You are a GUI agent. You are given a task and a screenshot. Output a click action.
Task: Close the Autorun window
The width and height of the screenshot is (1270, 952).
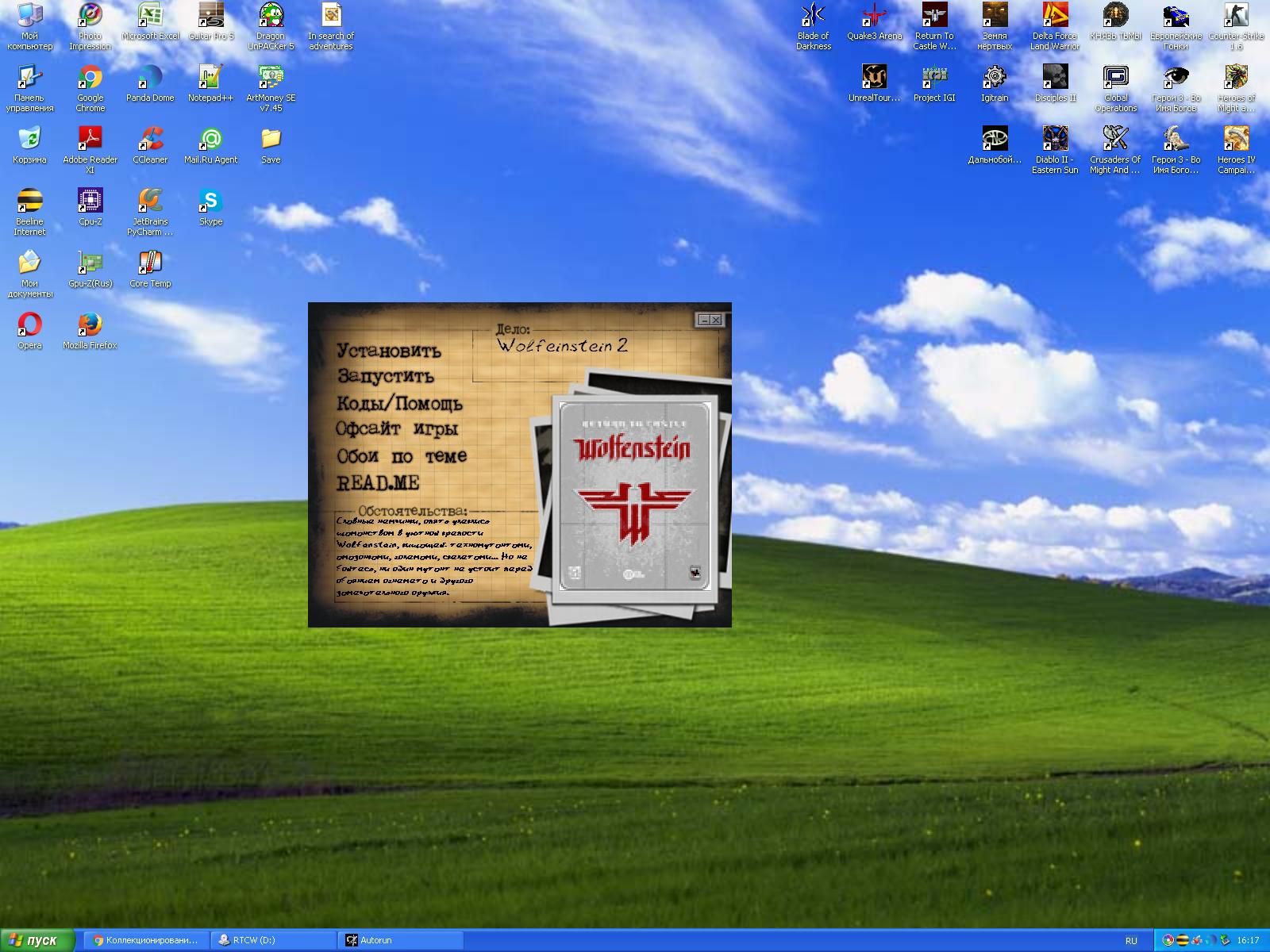click(716, 320)
